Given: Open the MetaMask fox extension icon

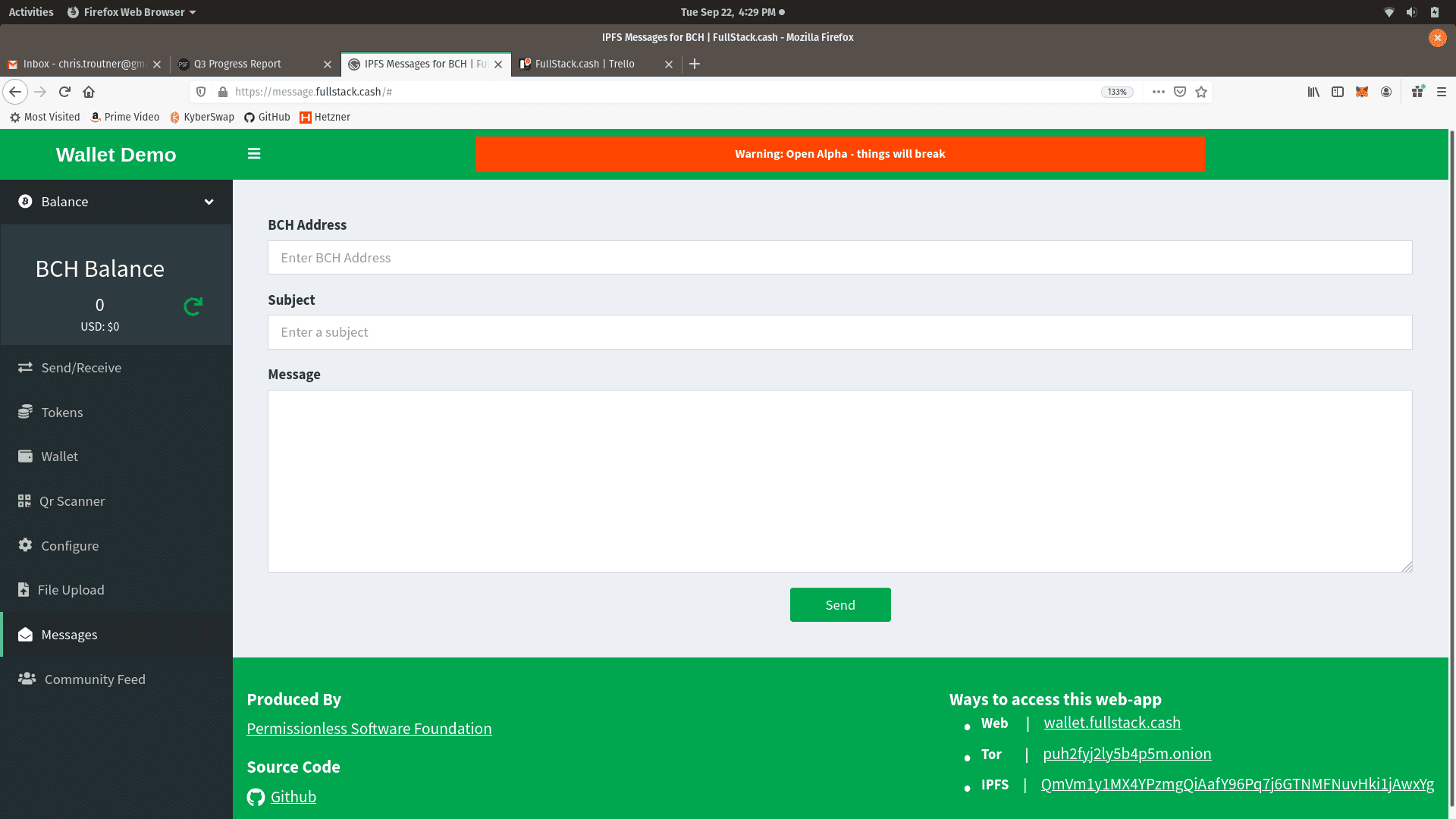Looking at the screenshot, I should coord(1362,92).
